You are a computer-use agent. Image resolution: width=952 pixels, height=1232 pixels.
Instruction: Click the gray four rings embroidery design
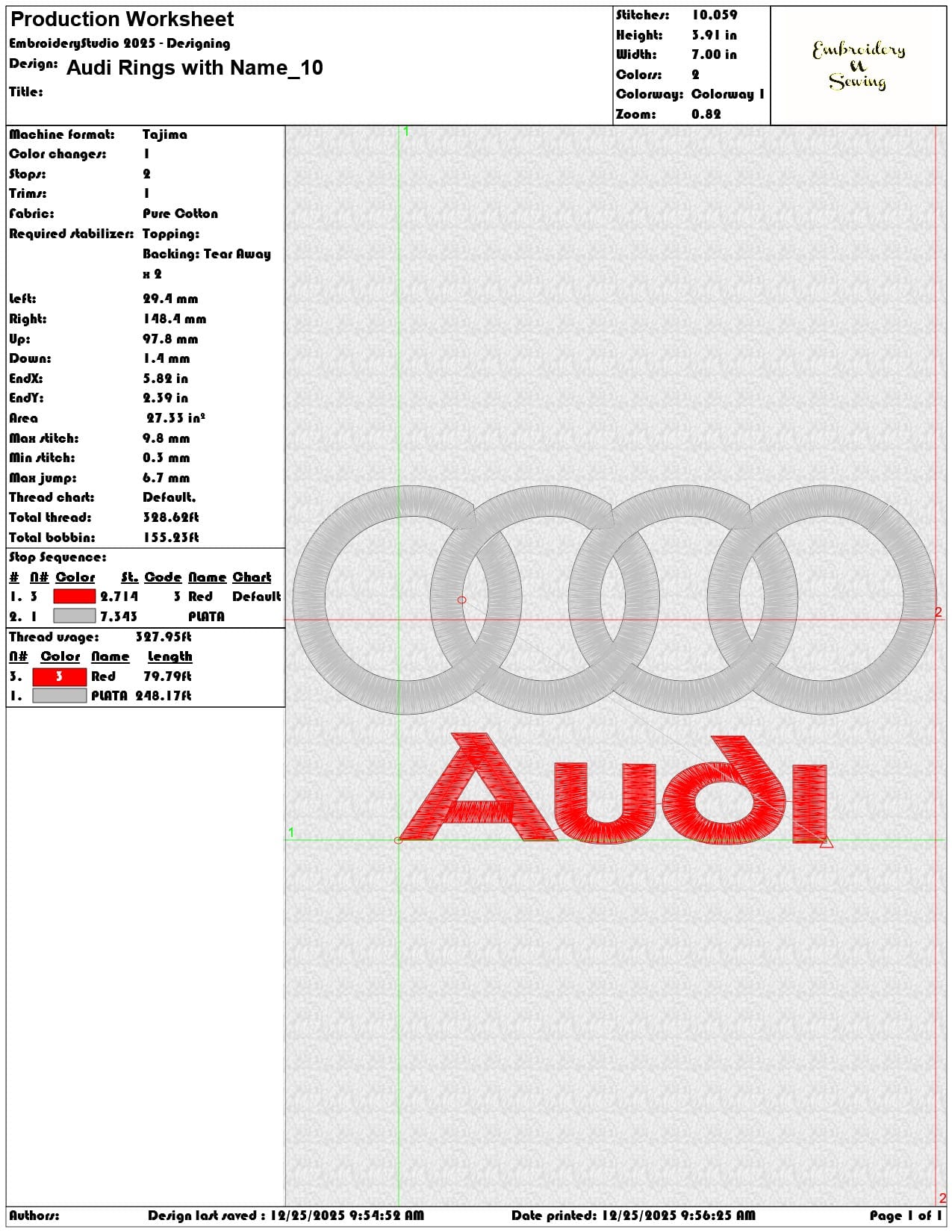614,600
